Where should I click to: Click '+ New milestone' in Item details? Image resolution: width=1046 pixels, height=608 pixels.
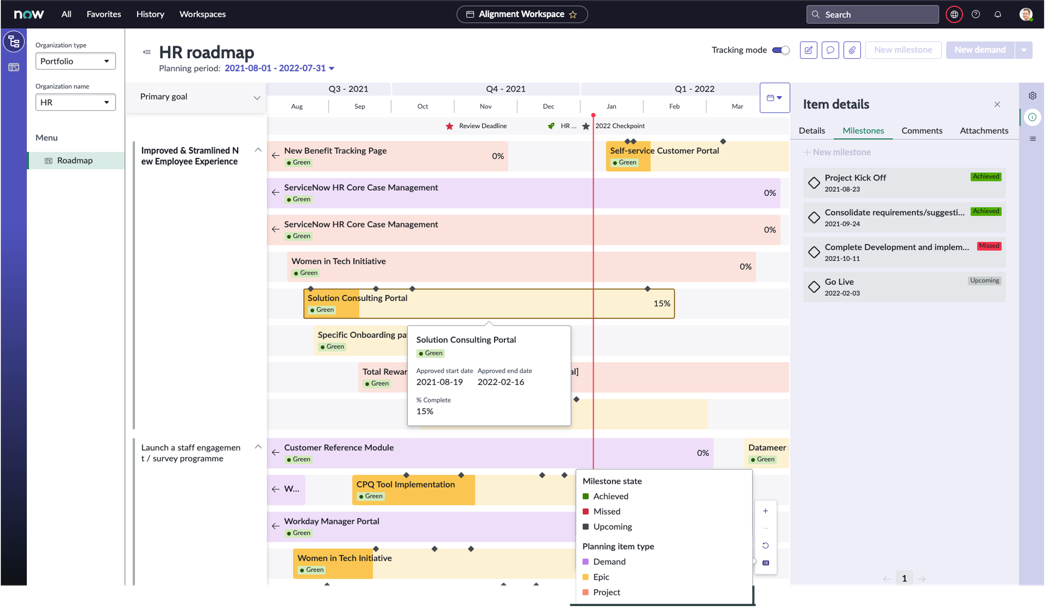click(837, 152)
